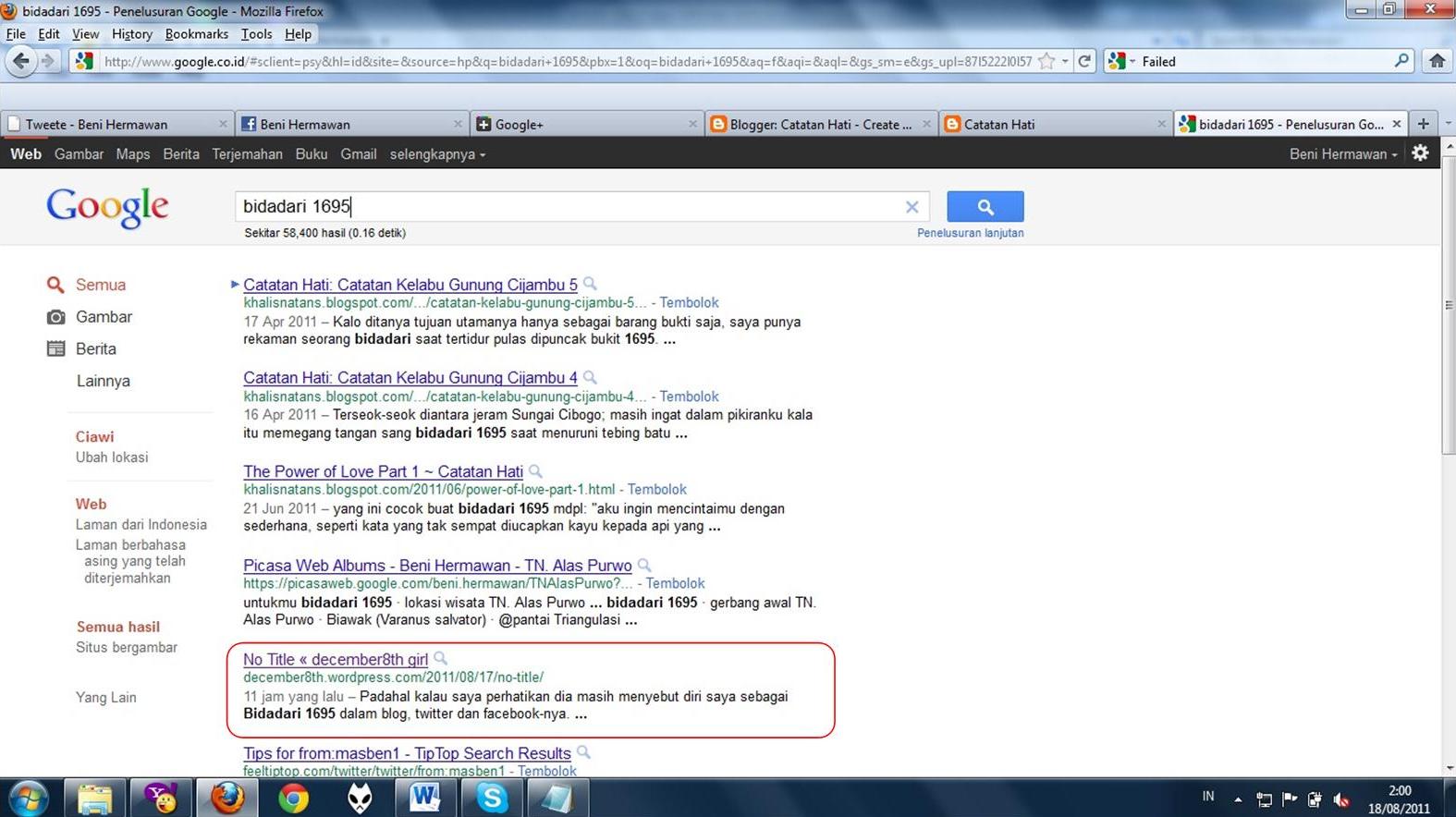
Task: Switch to Microsoft Word on the taskbar
Action: [x=425, y=798]
